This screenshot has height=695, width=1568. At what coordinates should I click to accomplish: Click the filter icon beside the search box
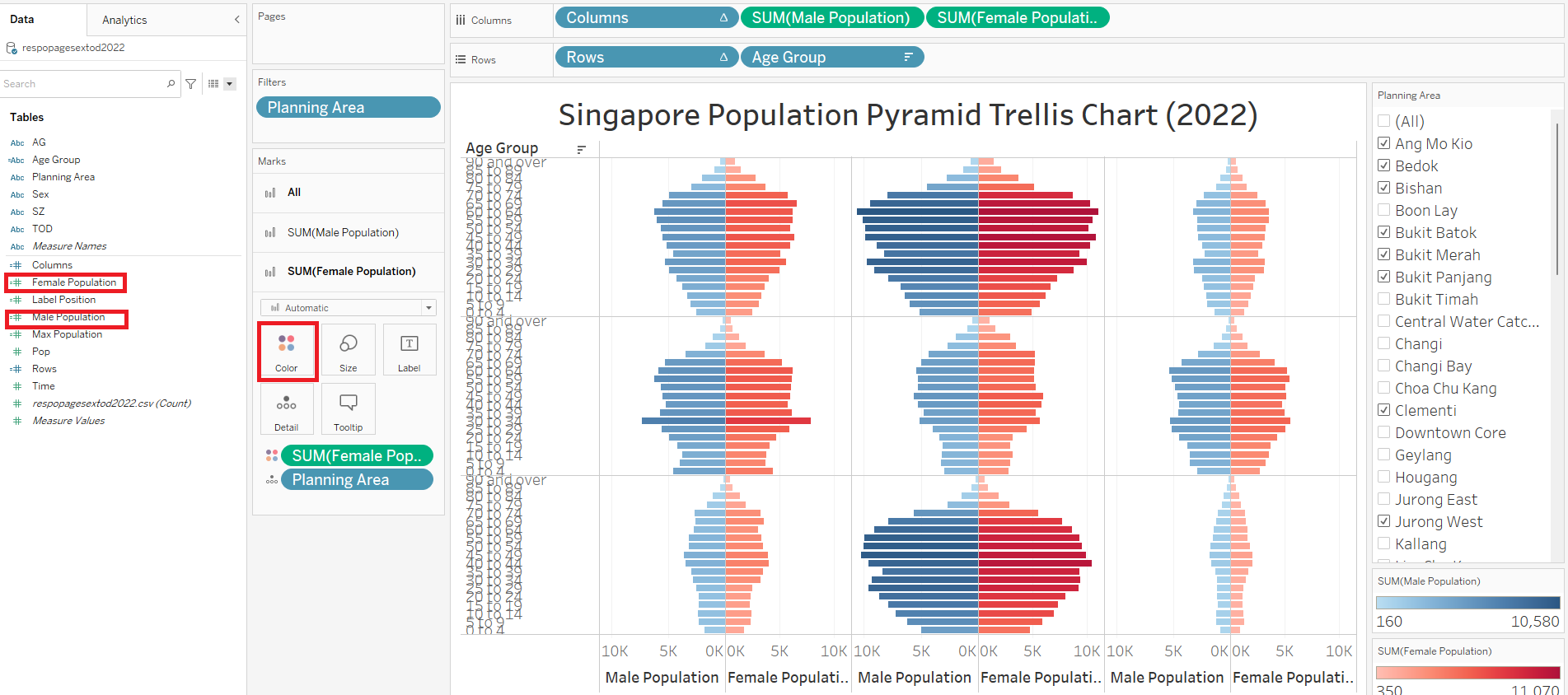click(191, 84)
